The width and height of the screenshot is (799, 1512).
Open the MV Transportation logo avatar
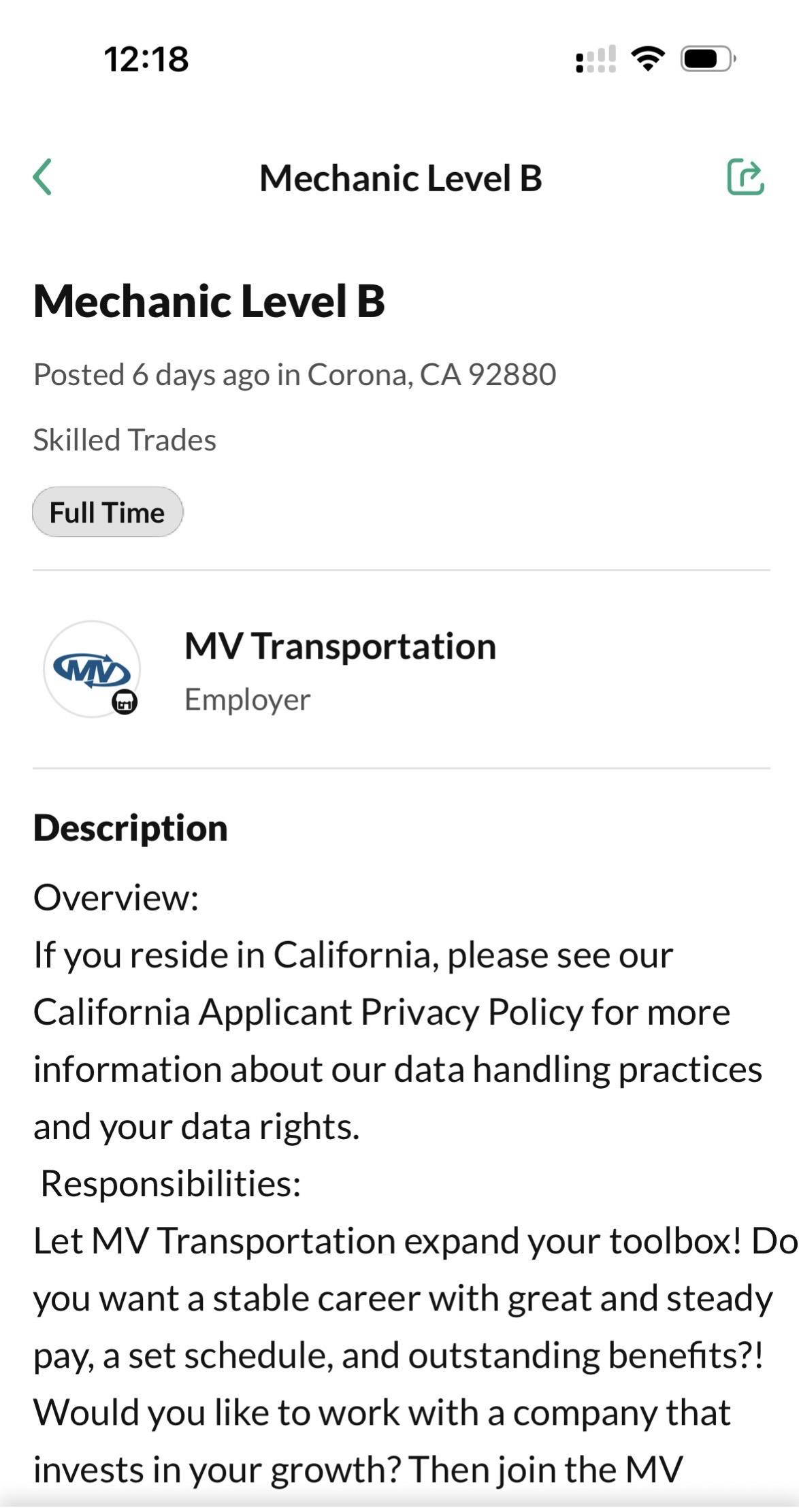click(92, 668)
